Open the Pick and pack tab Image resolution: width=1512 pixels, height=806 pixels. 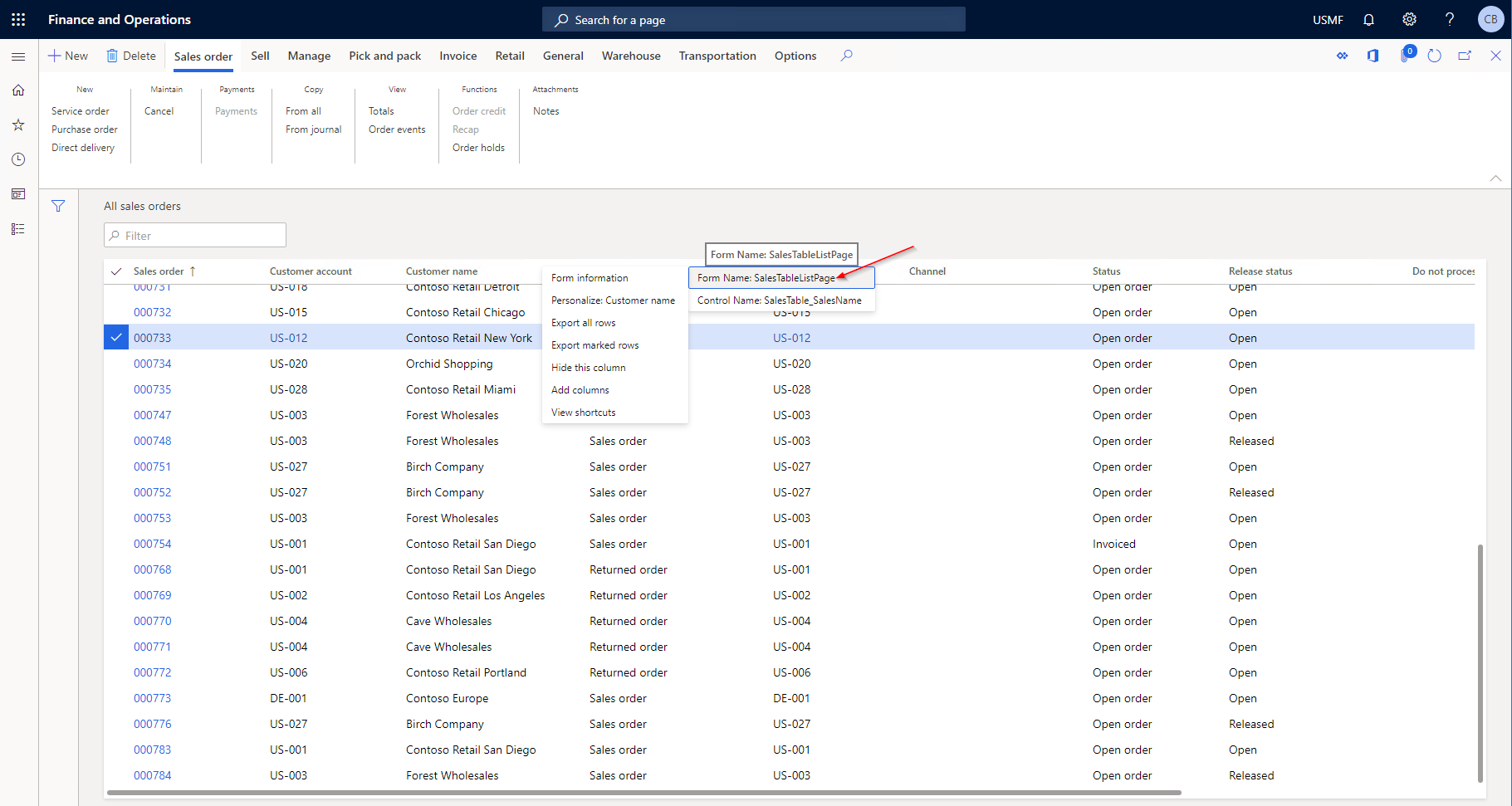[384, 56]
